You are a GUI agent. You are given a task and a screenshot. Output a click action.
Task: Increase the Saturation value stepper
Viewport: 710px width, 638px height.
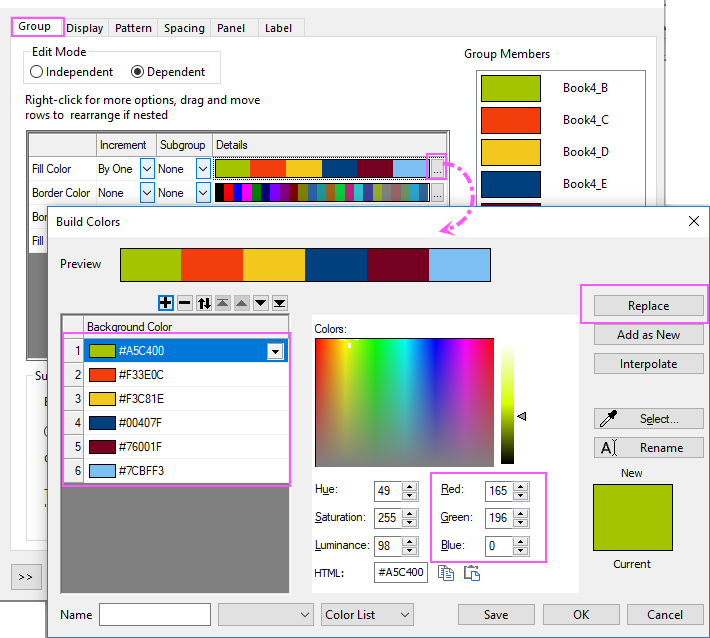[x=410, y=513]
